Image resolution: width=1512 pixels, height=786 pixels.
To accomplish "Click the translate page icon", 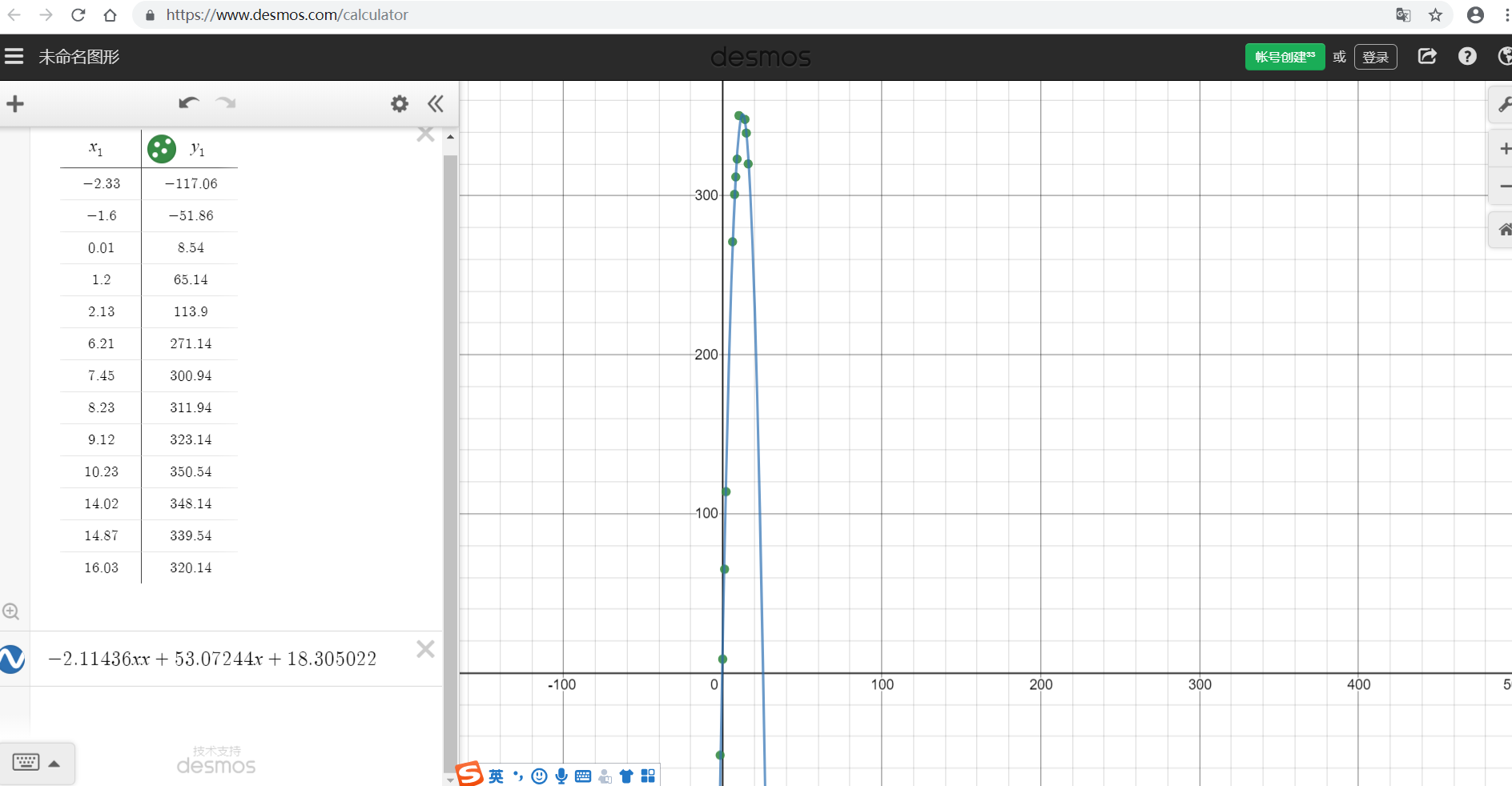I will 1402,14.
